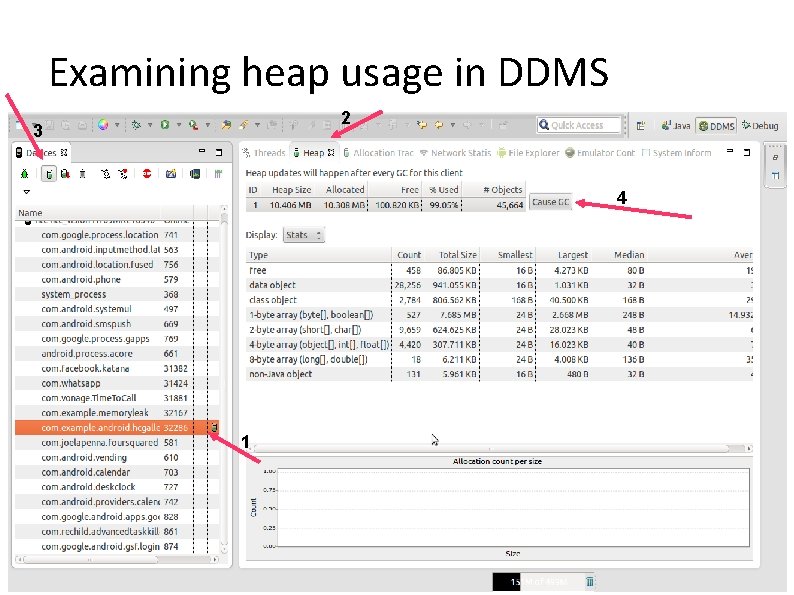Click the Screen Capture camera icon
Screen dimensions: 794x595
[171, 174]
